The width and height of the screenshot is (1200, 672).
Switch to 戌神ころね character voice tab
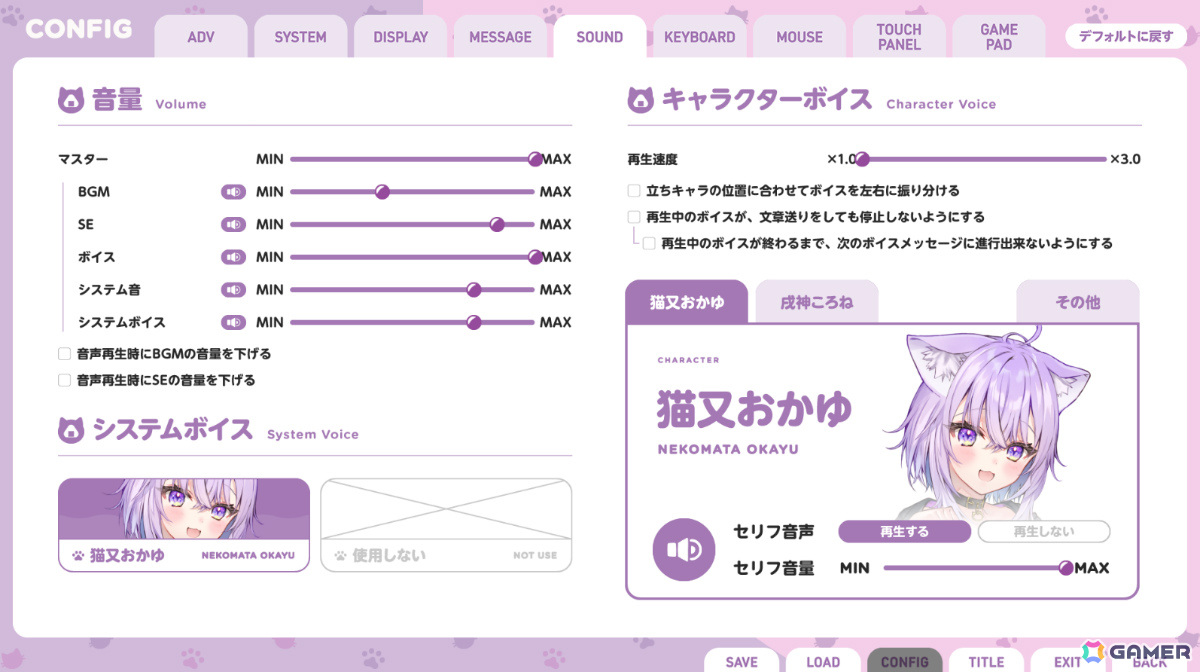pos(817,302)
